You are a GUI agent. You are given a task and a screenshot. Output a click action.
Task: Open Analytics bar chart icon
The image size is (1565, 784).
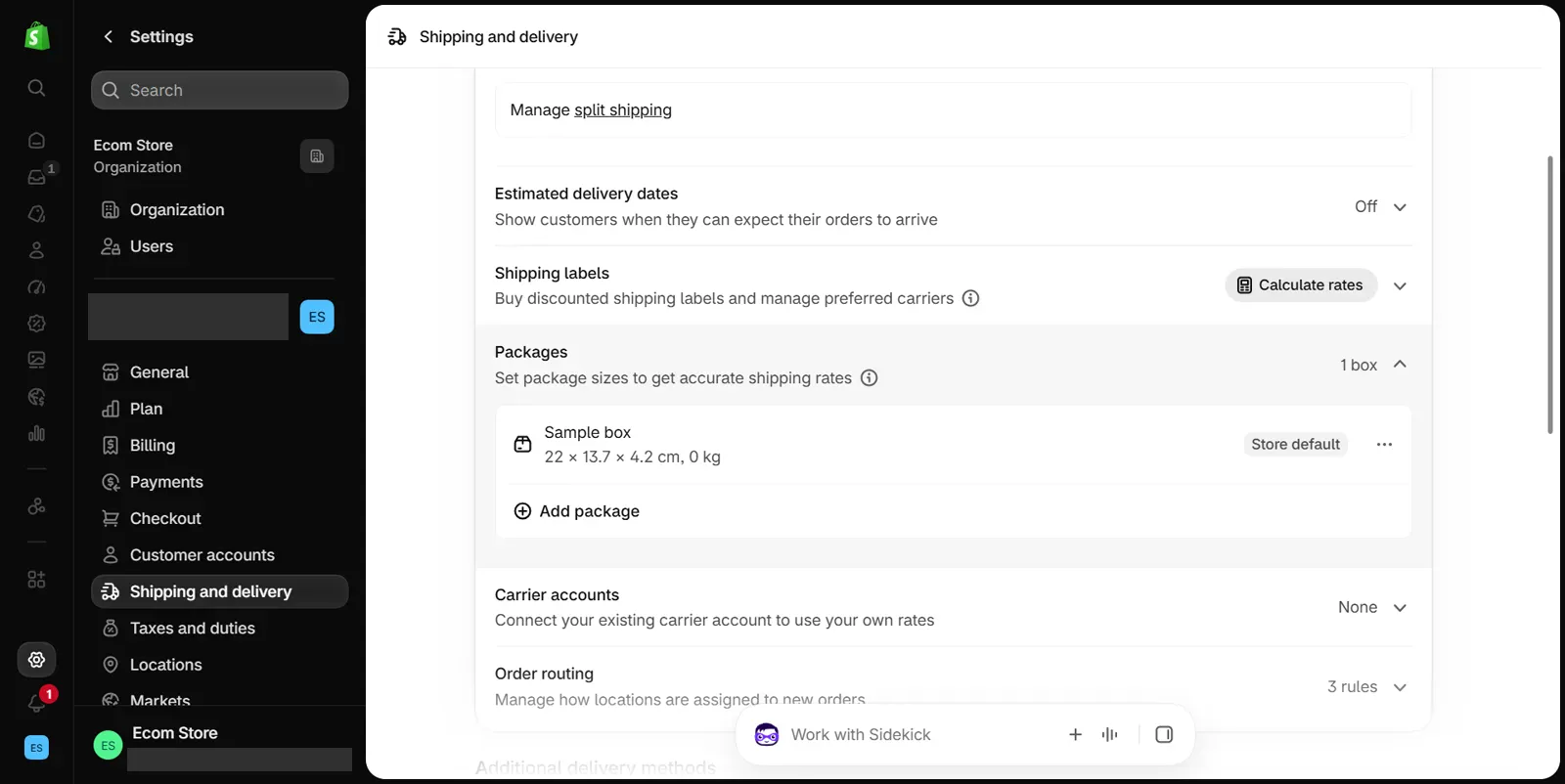(36, 433)
